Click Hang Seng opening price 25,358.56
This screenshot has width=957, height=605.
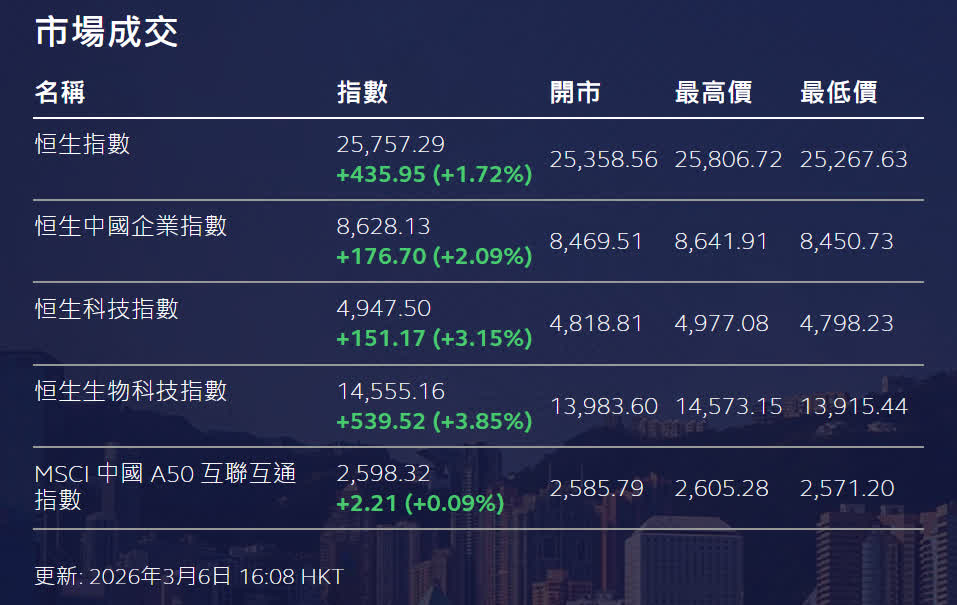tap(604, 160)
